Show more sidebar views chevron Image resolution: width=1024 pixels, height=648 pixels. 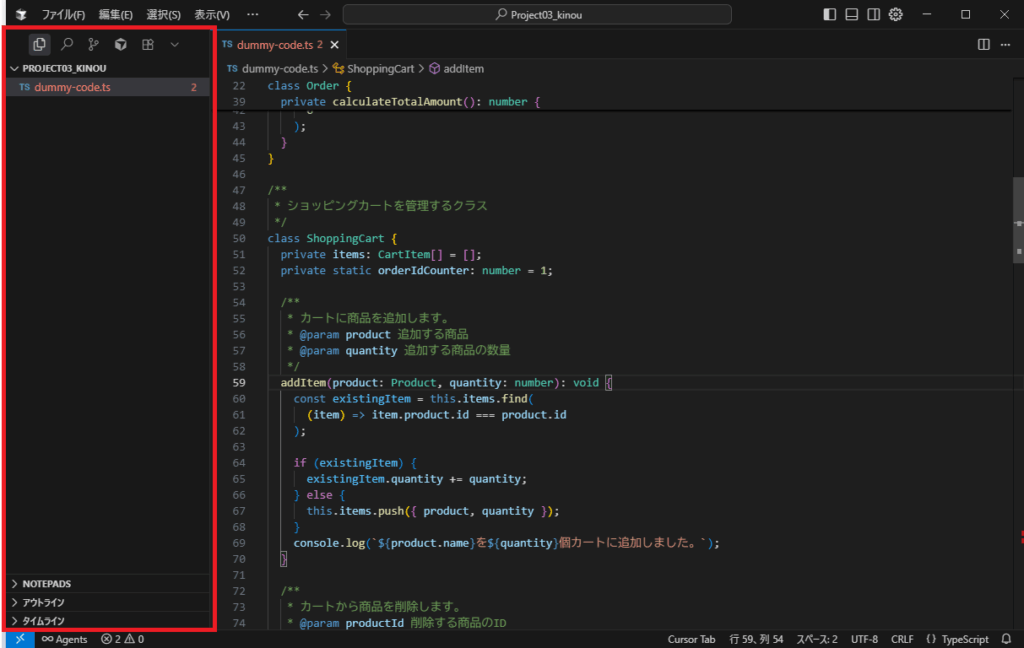pyautogui.click(x=174, y=44)
